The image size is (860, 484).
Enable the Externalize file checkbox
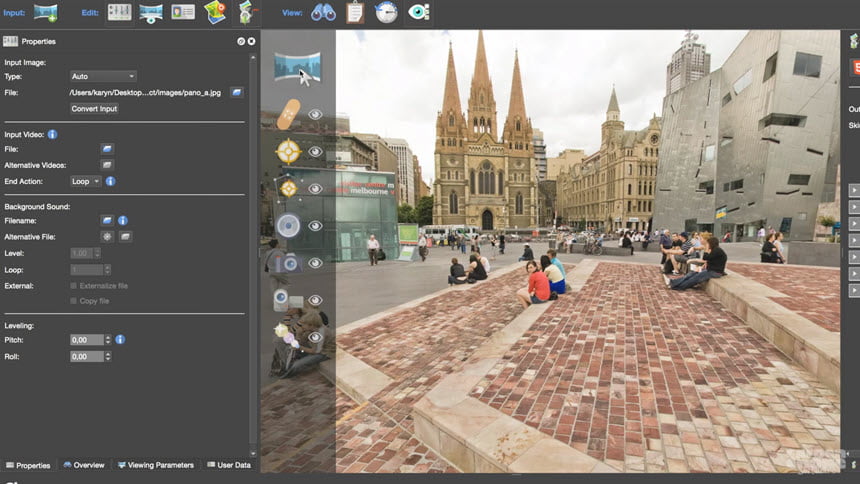point(73,285)
